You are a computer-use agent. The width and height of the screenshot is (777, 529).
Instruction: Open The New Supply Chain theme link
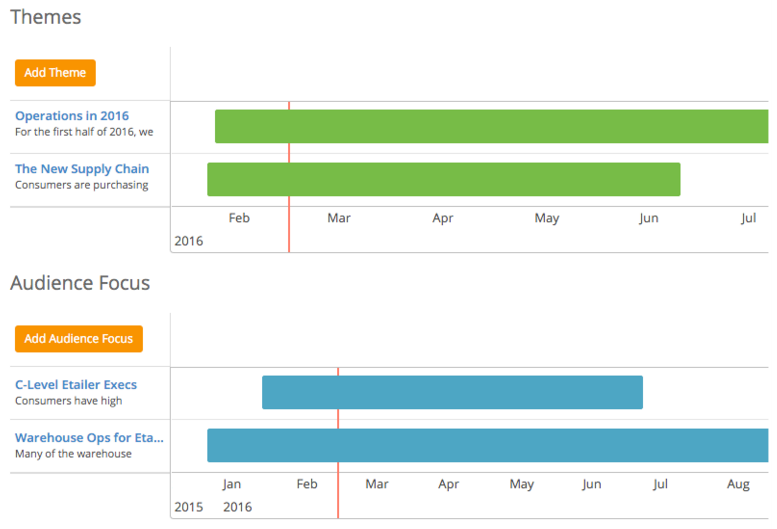click(82, 169)
